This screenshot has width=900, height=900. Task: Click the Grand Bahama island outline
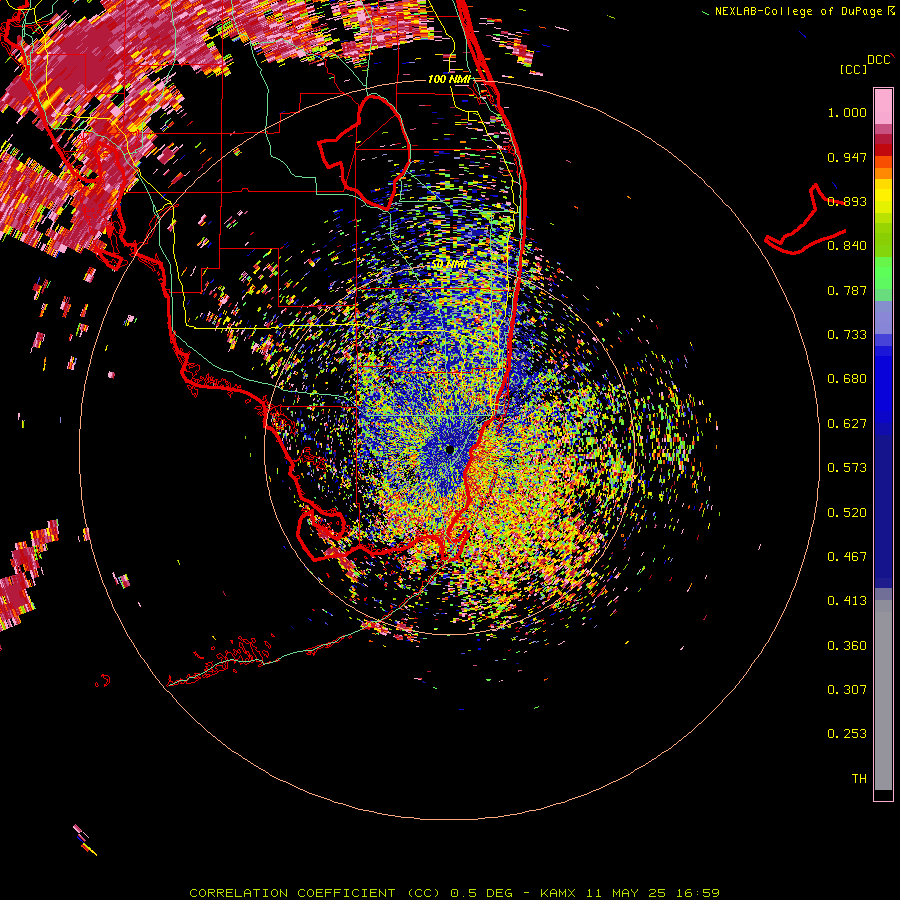pos(805,220)
